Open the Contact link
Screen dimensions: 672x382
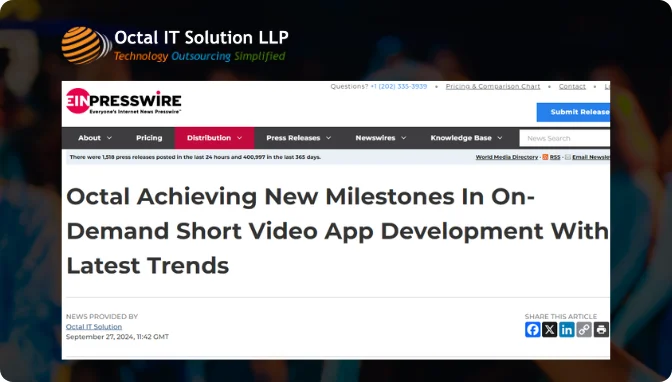(x=572, y=87)
